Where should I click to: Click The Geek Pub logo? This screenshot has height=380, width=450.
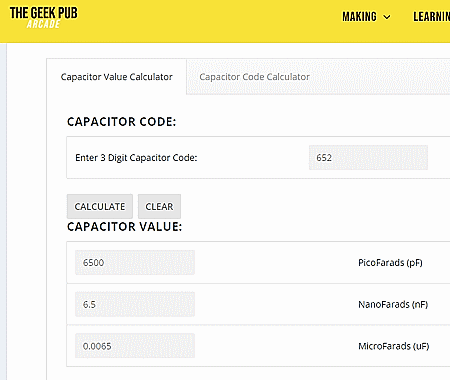tap(44, 17)
